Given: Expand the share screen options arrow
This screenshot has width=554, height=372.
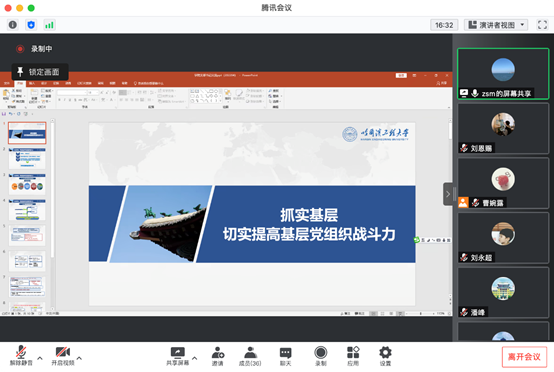Looking at the screenshot, I should 194,358.
